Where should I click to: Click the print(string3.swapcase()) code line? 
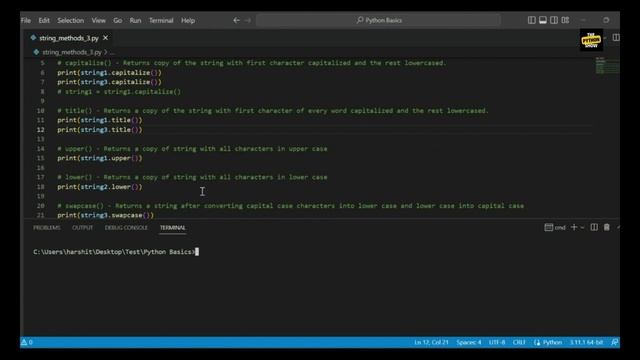[105, 215]
